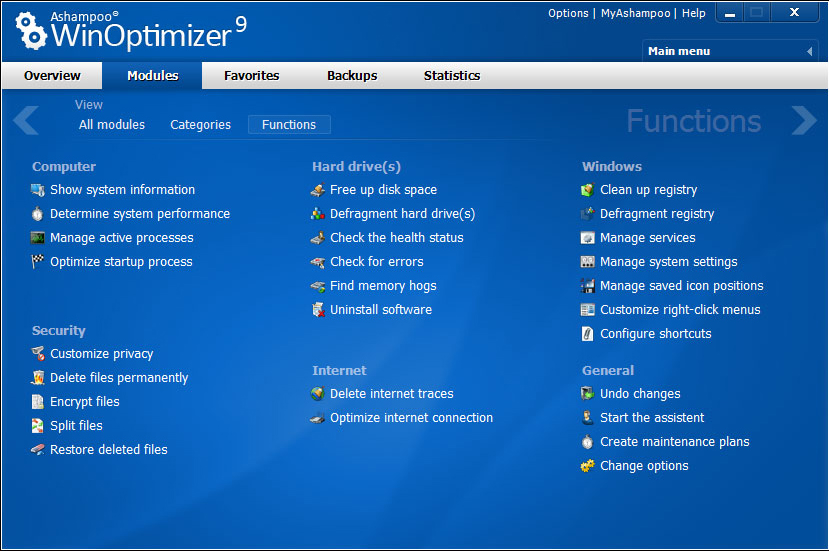Select the Categories view option

click(x=200, y=125)
